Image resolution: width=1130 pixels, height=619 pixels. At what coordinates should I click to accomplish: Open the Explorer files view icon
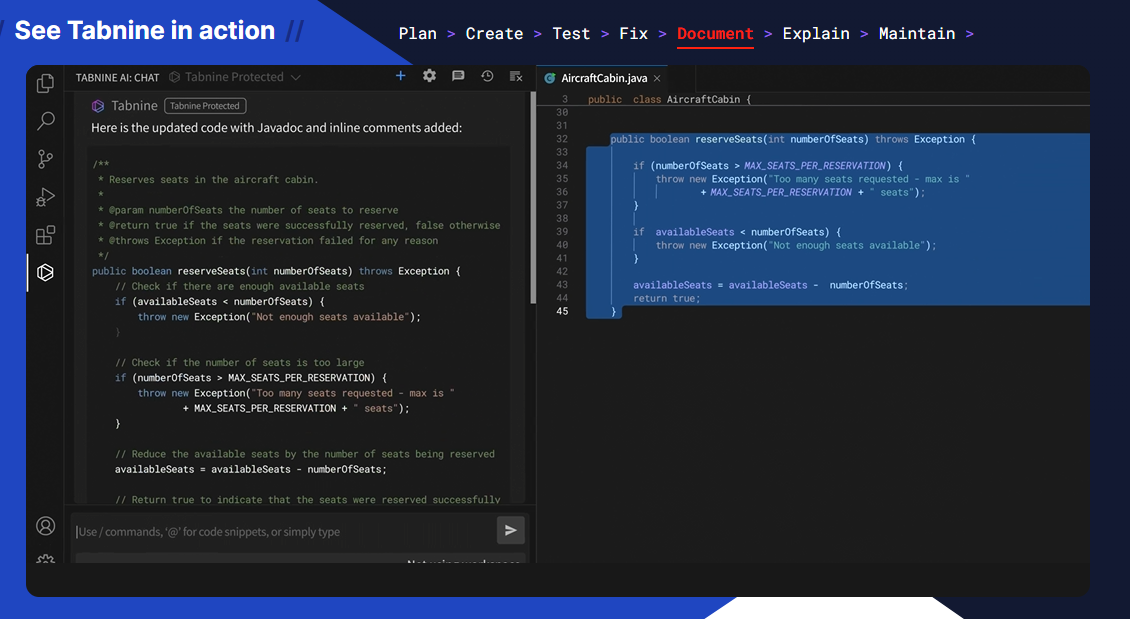(45, 83)
